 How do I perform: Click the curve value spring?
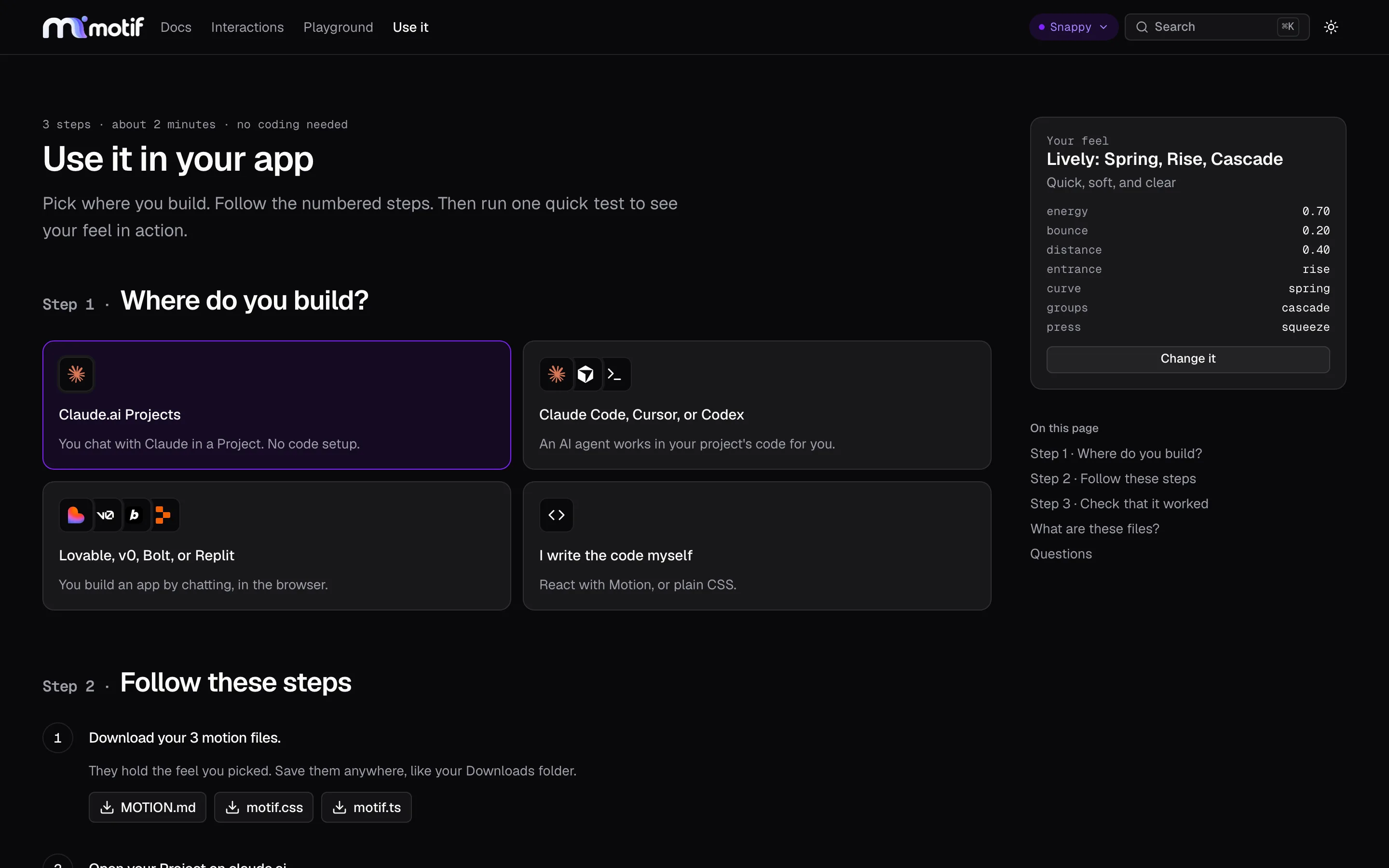[1308, 289]
